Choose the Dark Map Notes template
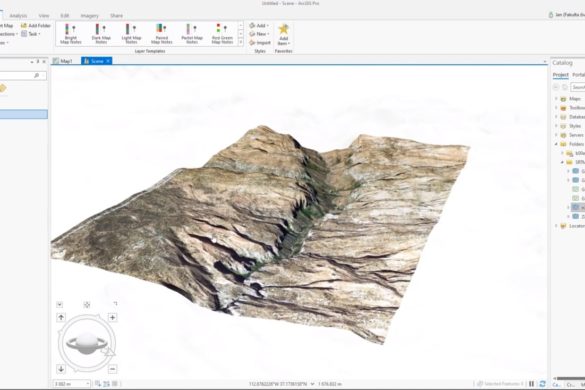This screenshot has width=585, height=390. [x=101, y=34]
